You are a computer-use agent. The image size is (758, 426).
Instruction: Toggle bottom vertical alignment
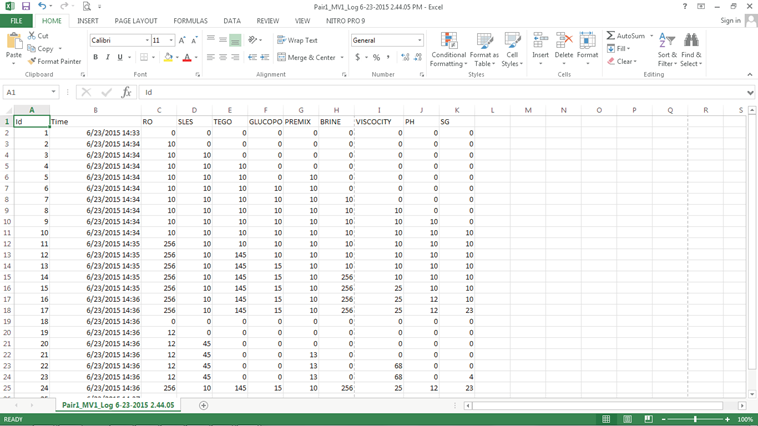tap(235, 40)
